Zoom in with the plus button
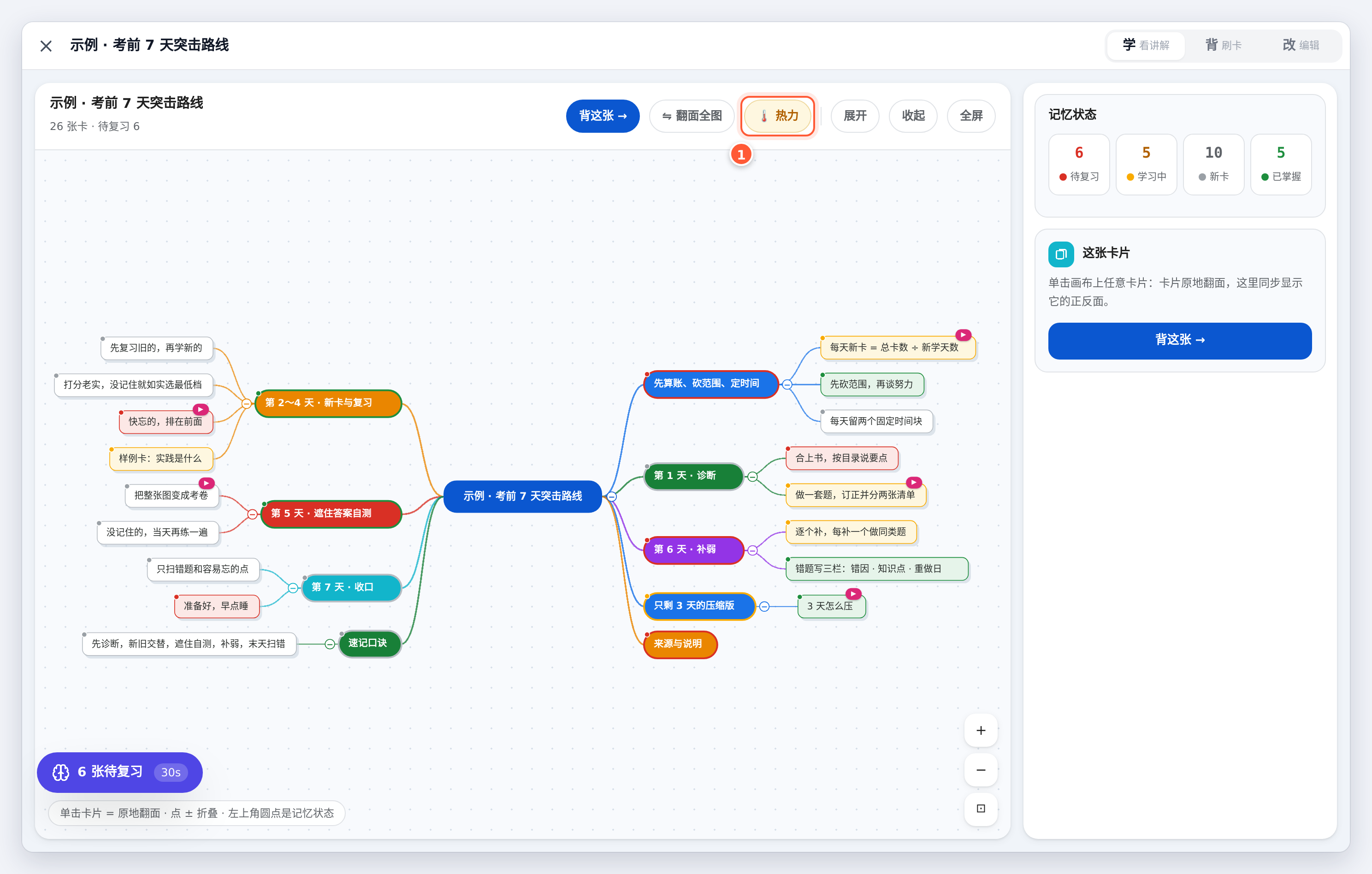The image size is (1372, 874). pyautogui.click(x=981, y=731)
